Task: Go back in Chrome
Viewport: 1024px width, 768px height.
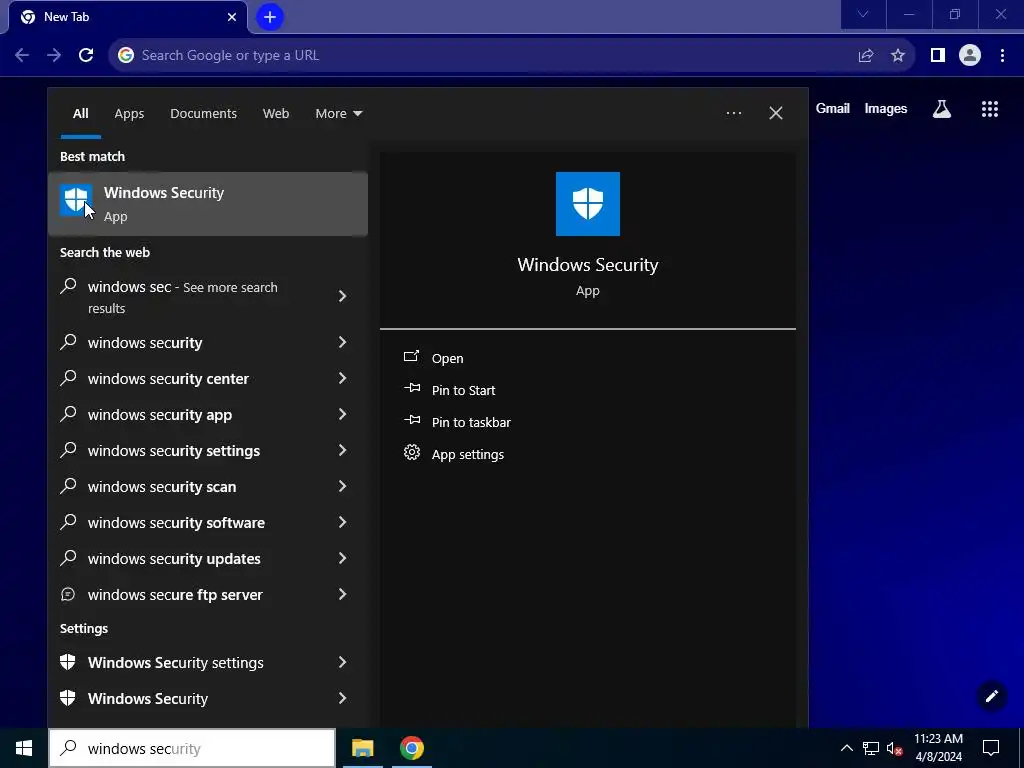Action: point(22,55)
